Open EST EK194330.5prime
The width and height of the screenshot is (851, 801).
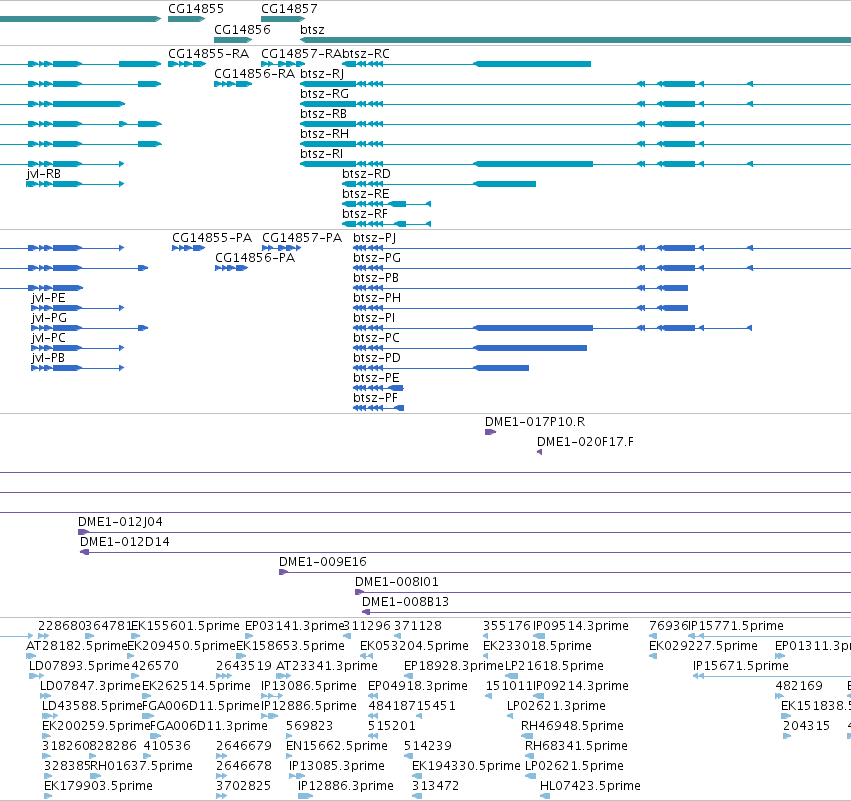point(466,767)
